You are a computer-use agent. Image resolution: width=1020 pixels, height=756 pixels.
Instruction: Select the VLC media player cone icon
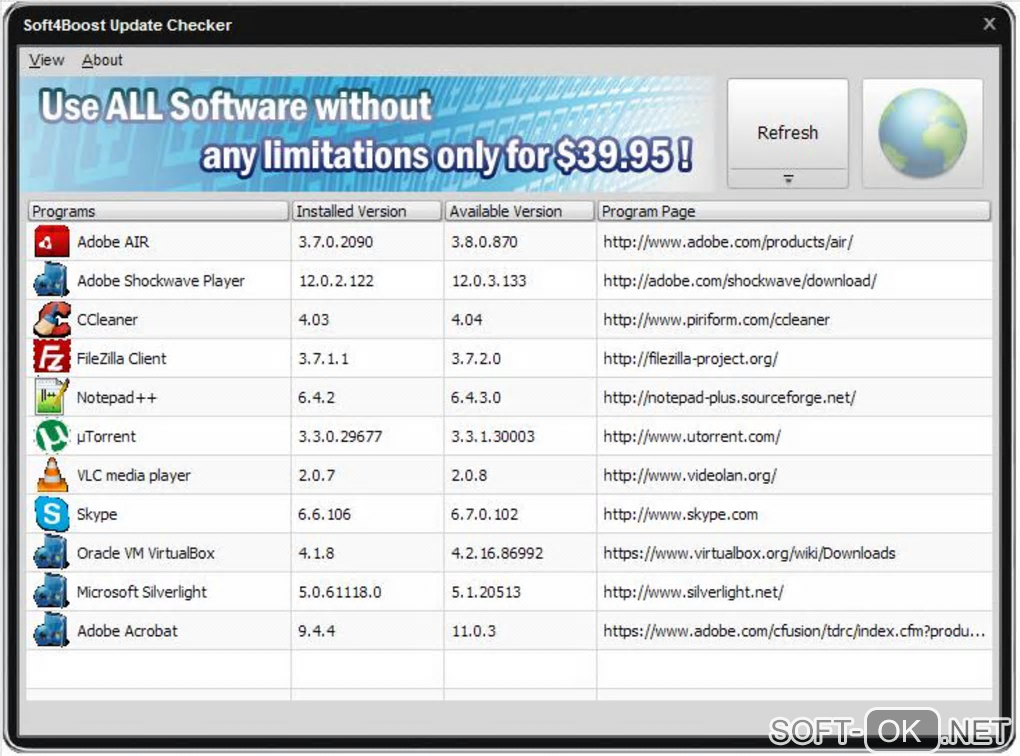(x=52, y=474)
